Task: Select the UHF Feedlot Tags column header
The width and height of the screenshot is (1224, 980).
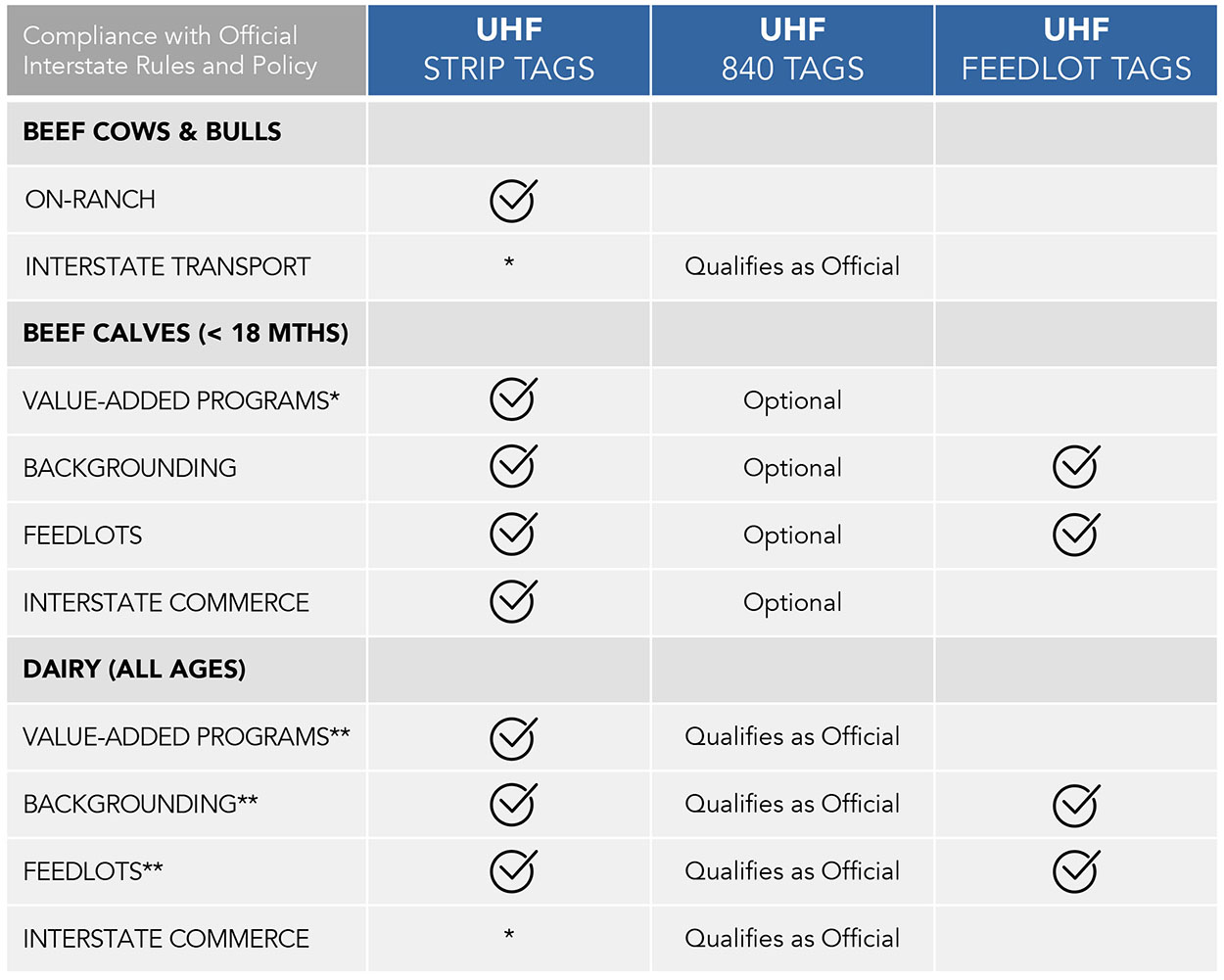Action: (1076, 50)
